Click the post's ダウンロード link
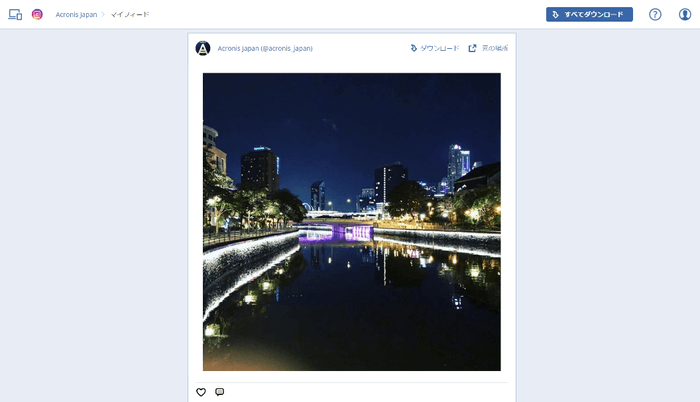The image size is (700, 402). point(435,48)
